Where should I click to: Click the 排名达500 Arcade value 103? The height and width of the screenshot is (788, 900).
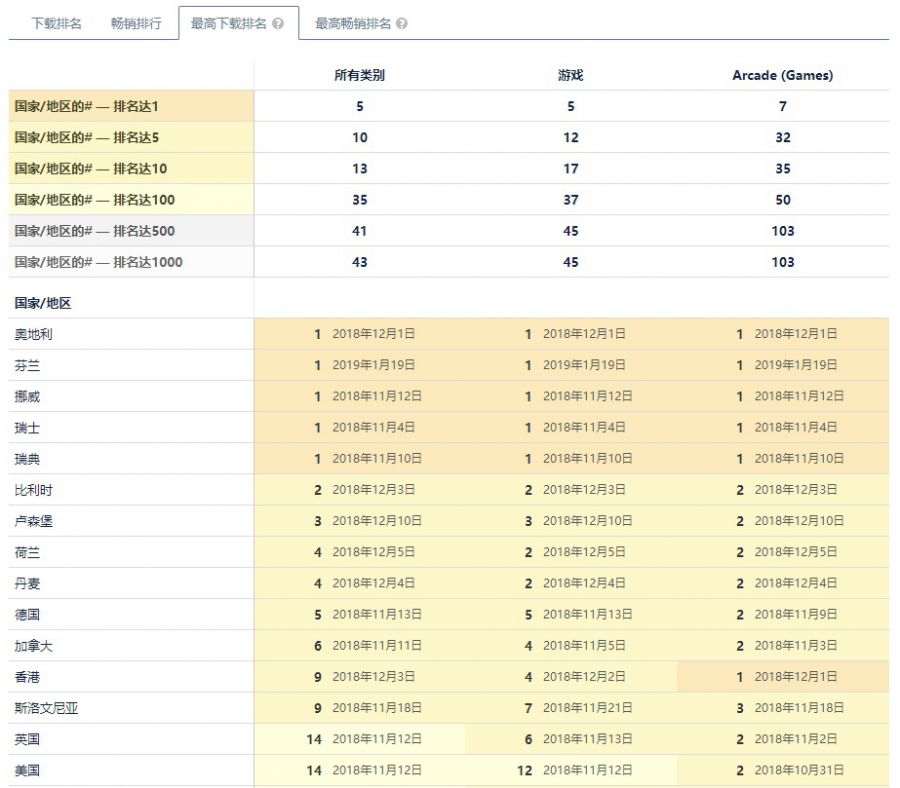pyautogui.click(x=782, y=231)
